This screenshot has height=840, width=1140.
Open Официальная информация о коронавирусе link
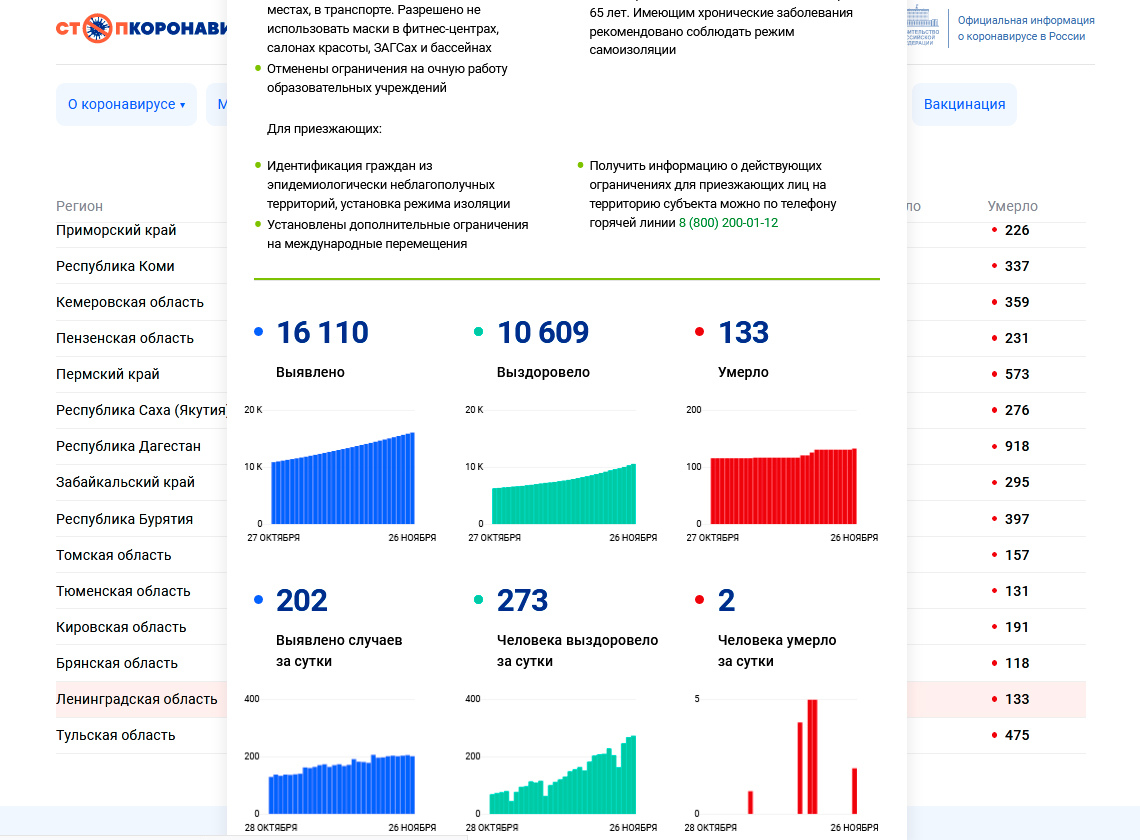click(x=1025, y=28)
